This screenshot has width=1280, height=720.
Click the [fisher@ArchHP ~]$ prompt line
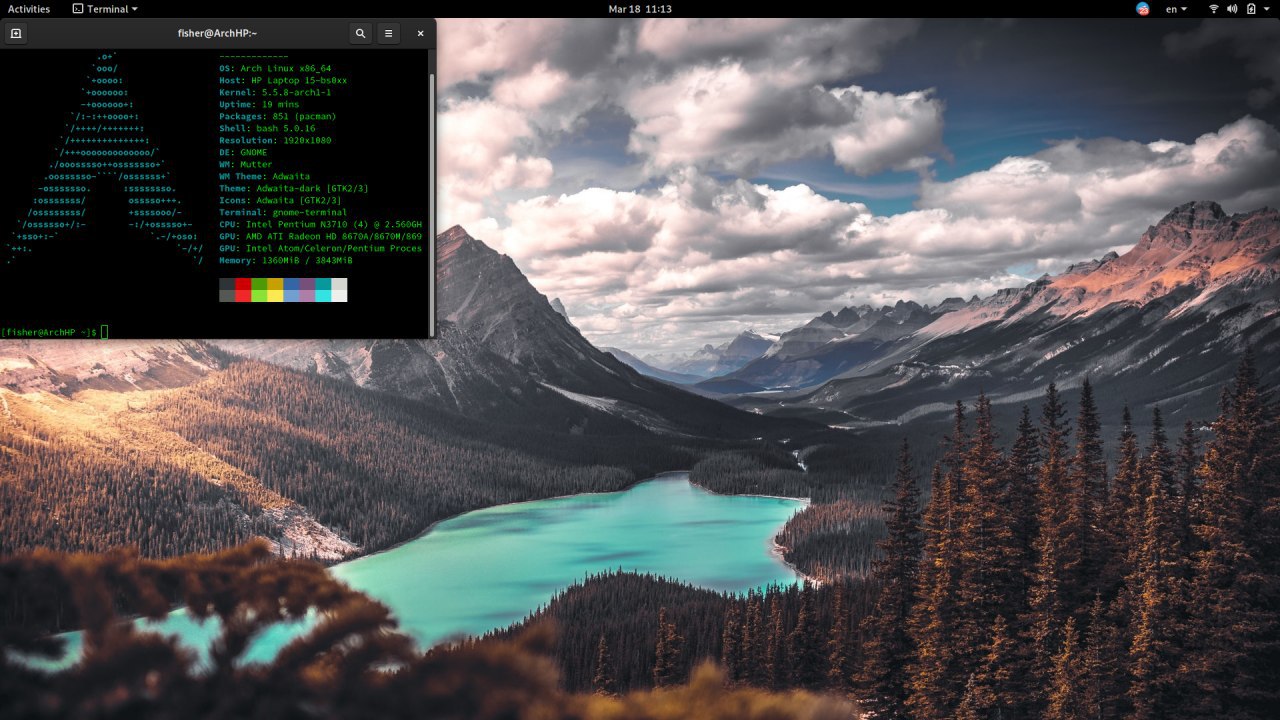[x=50, y=332]
